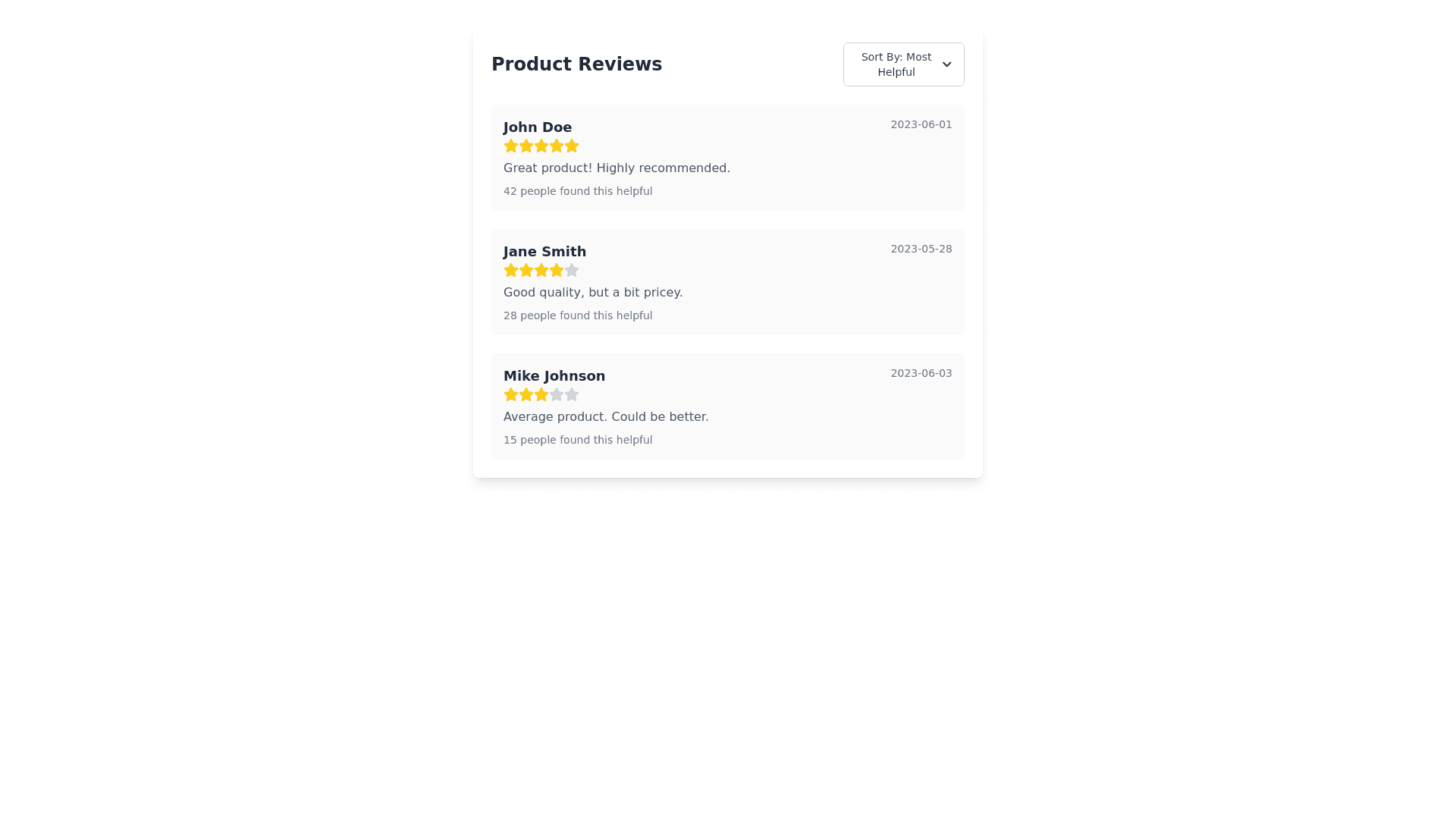
Task: Click the Mike Johnson reviewer name
Action: [554, 376]
